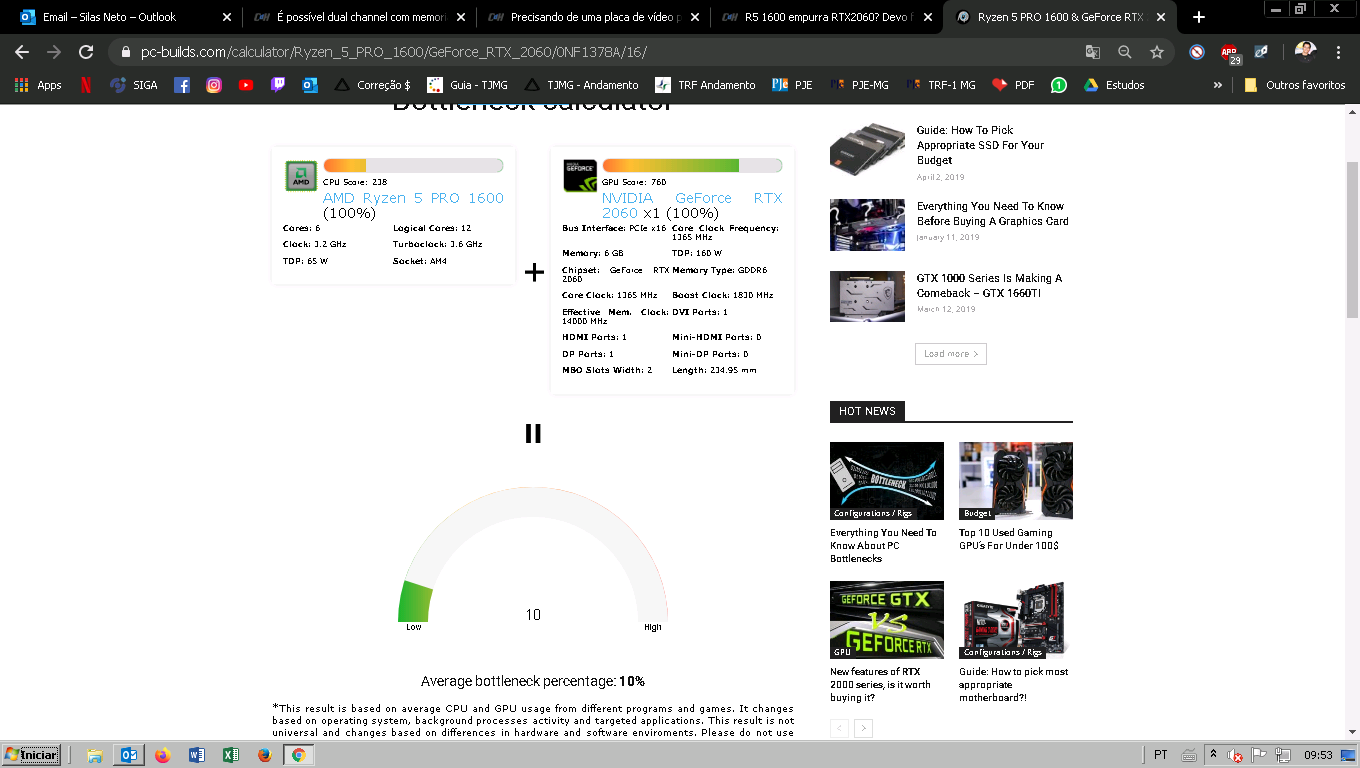Open the Chrome profile avatar
This screenshot has width=1360, height=768.
coord(1305,52)
